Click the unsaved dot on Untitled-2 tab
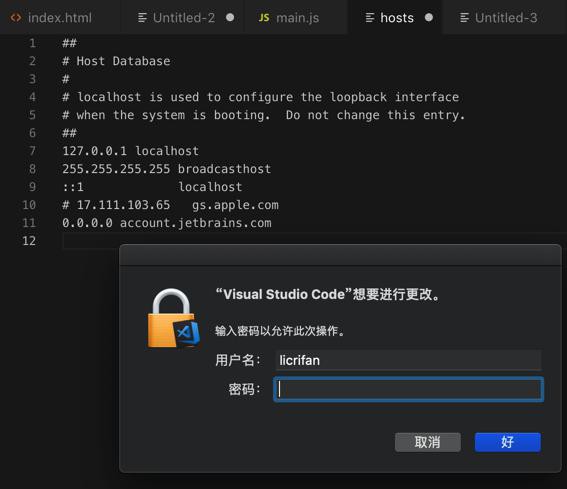Viewport: 567px width, 489px height. pyautogui.click(x=230, y=17)
